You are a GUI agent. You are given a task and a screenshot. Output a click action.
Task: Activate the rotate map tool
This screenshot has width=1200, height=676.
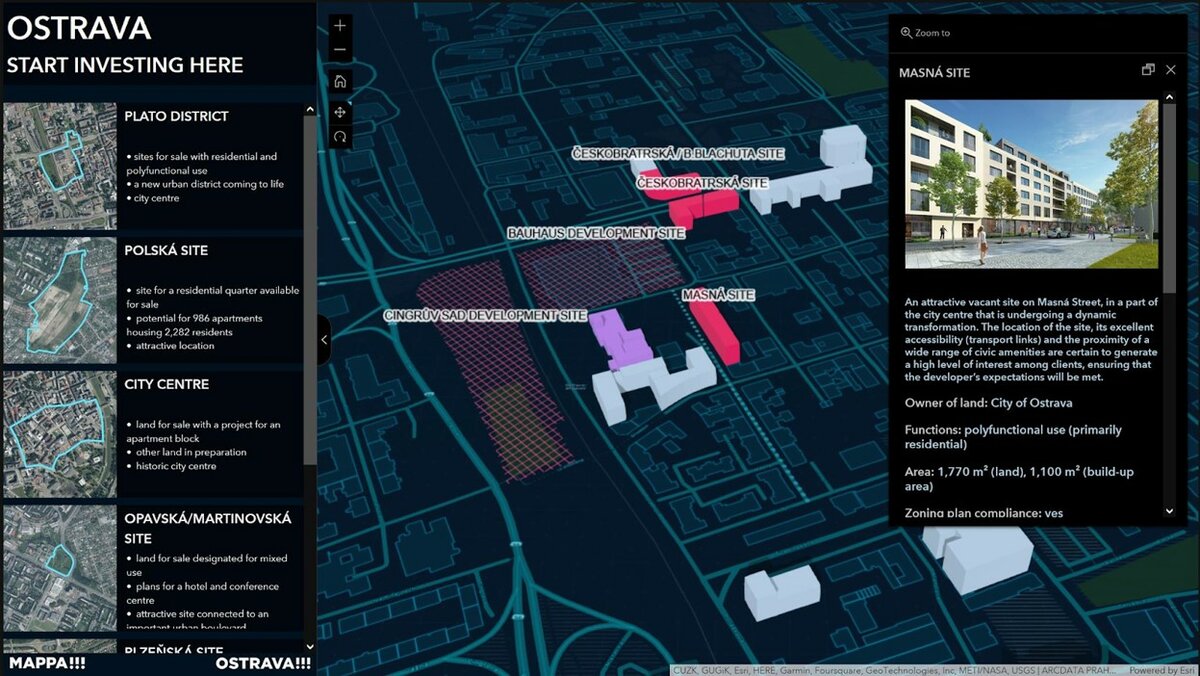(x=340, y=137)
